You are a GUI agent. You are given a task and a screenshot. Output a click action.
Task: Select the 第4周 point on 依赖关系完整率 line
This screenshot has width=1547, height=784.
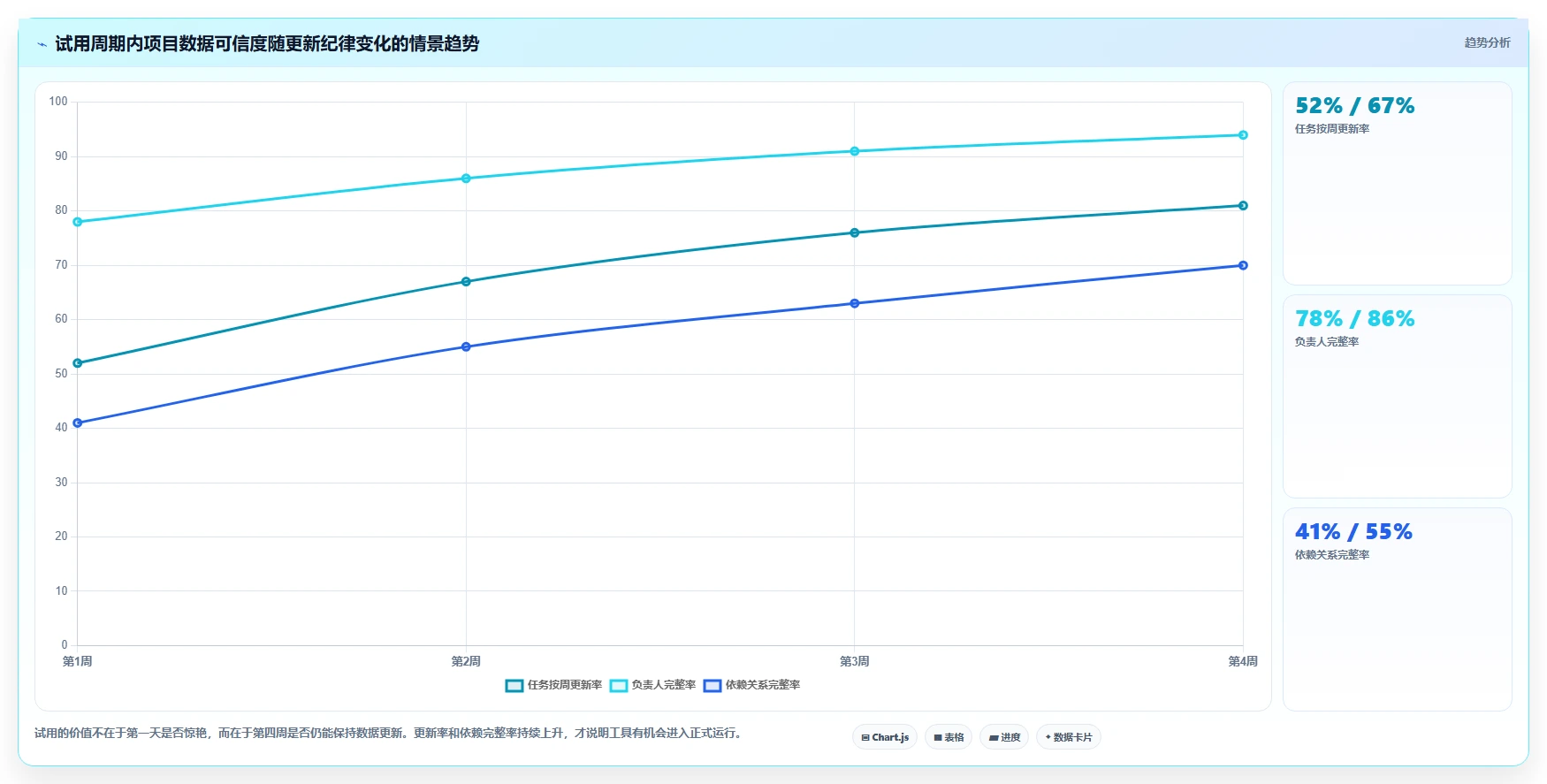(1243, 265)
